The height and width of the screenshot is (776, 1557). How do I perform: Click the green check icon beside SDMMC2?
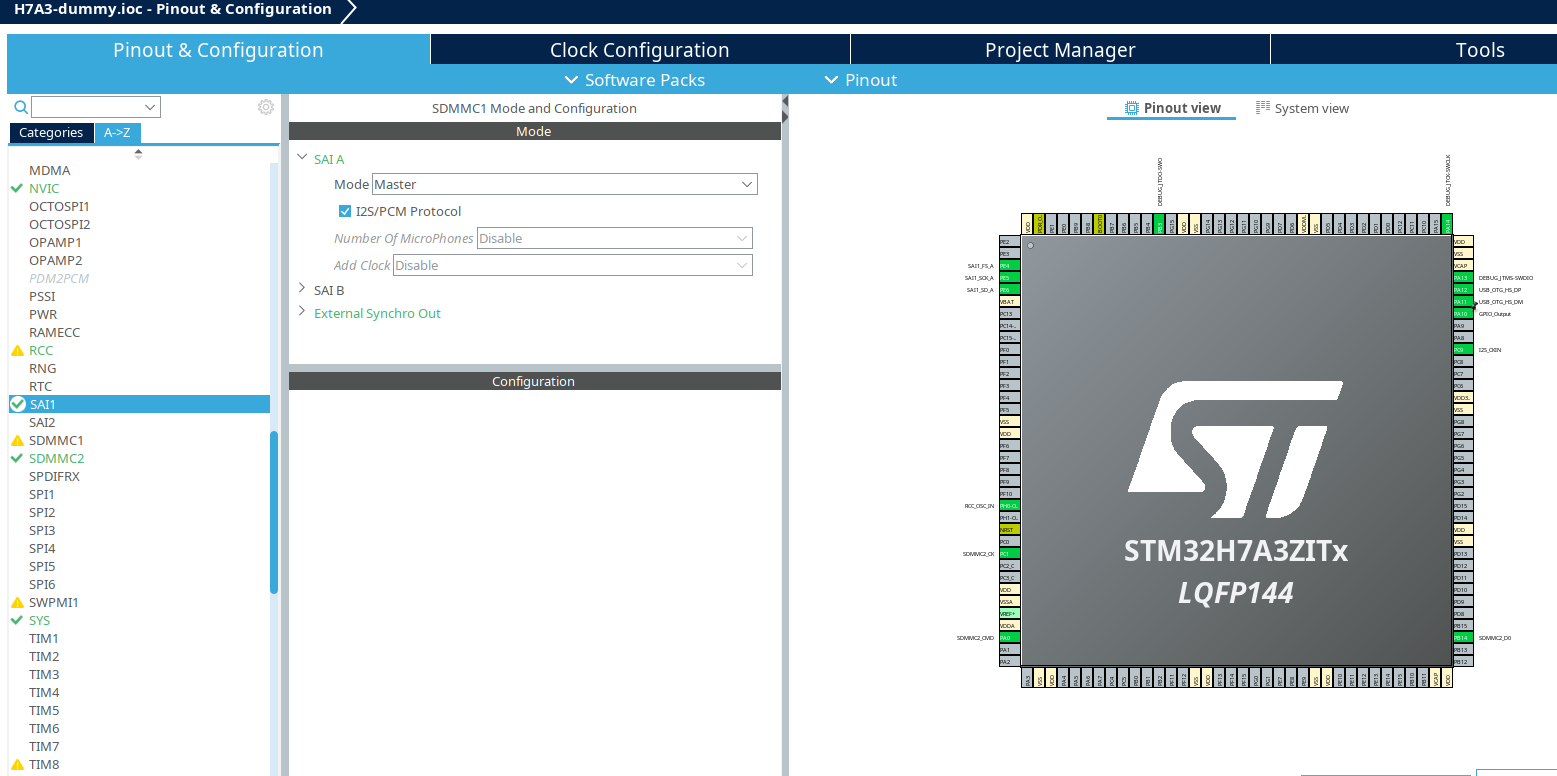click(16, 458)
